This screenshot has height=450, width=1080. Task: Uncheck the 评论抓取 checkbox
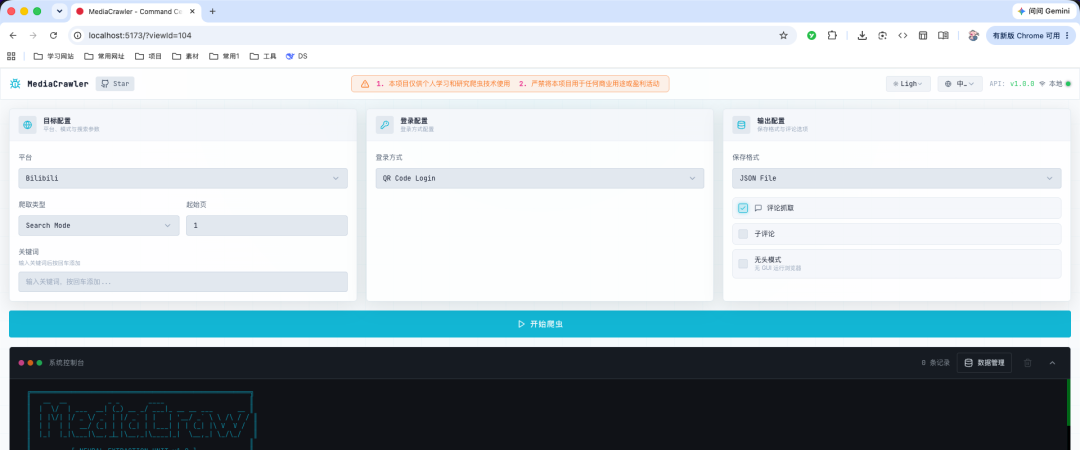tap(742, 207)
